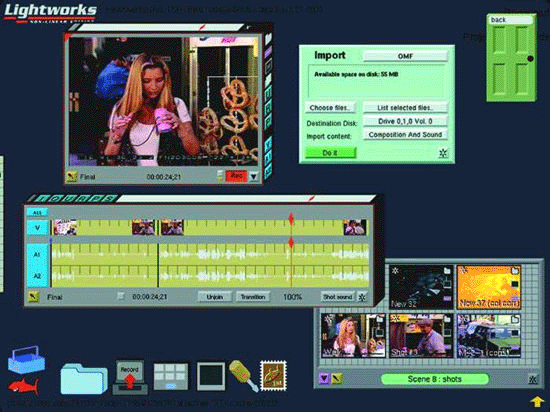Click the postage stamp icon

coord(273,376)
